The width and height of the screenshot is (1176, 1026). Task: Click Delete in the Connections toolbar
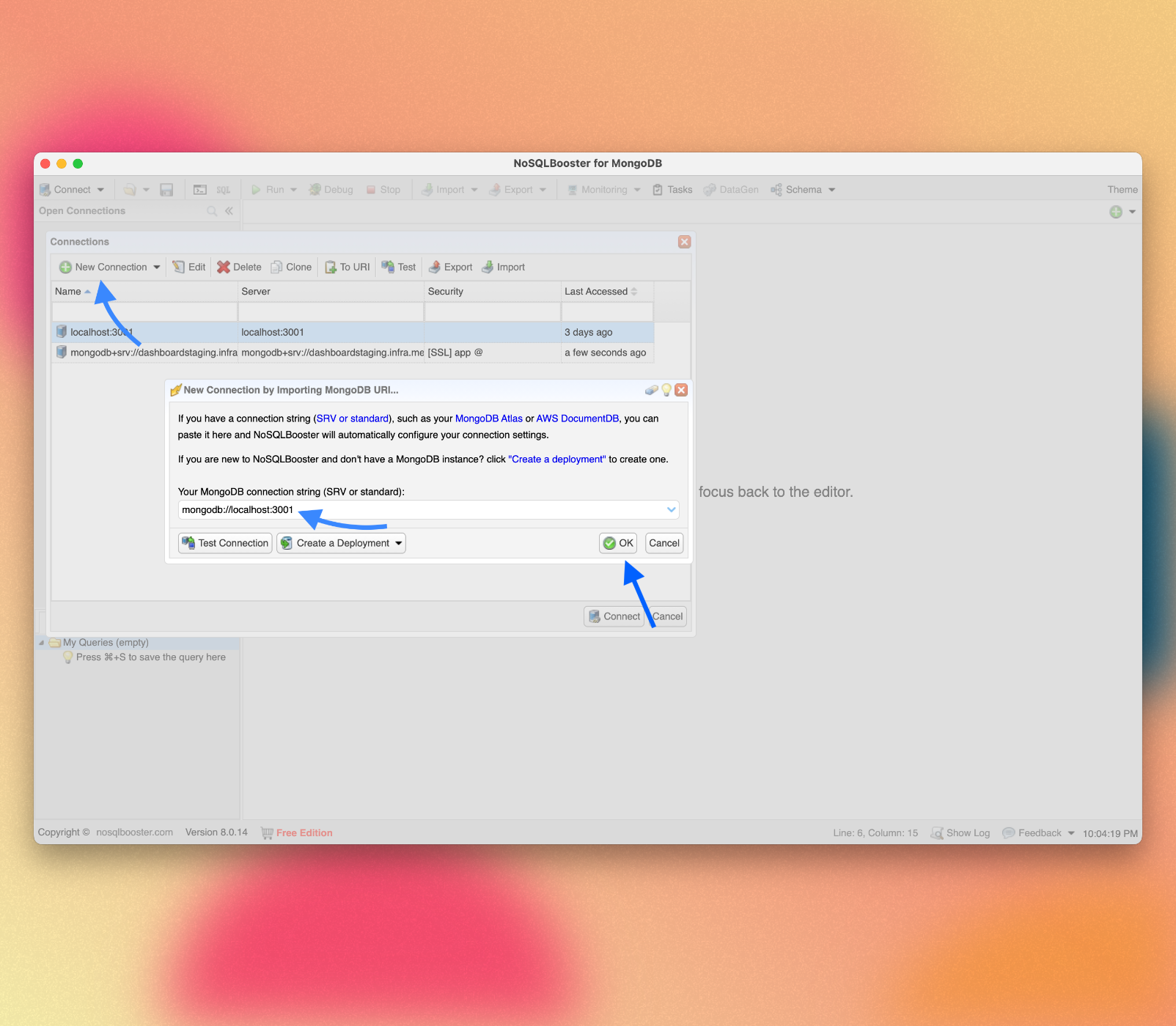[x=239, y=267]
